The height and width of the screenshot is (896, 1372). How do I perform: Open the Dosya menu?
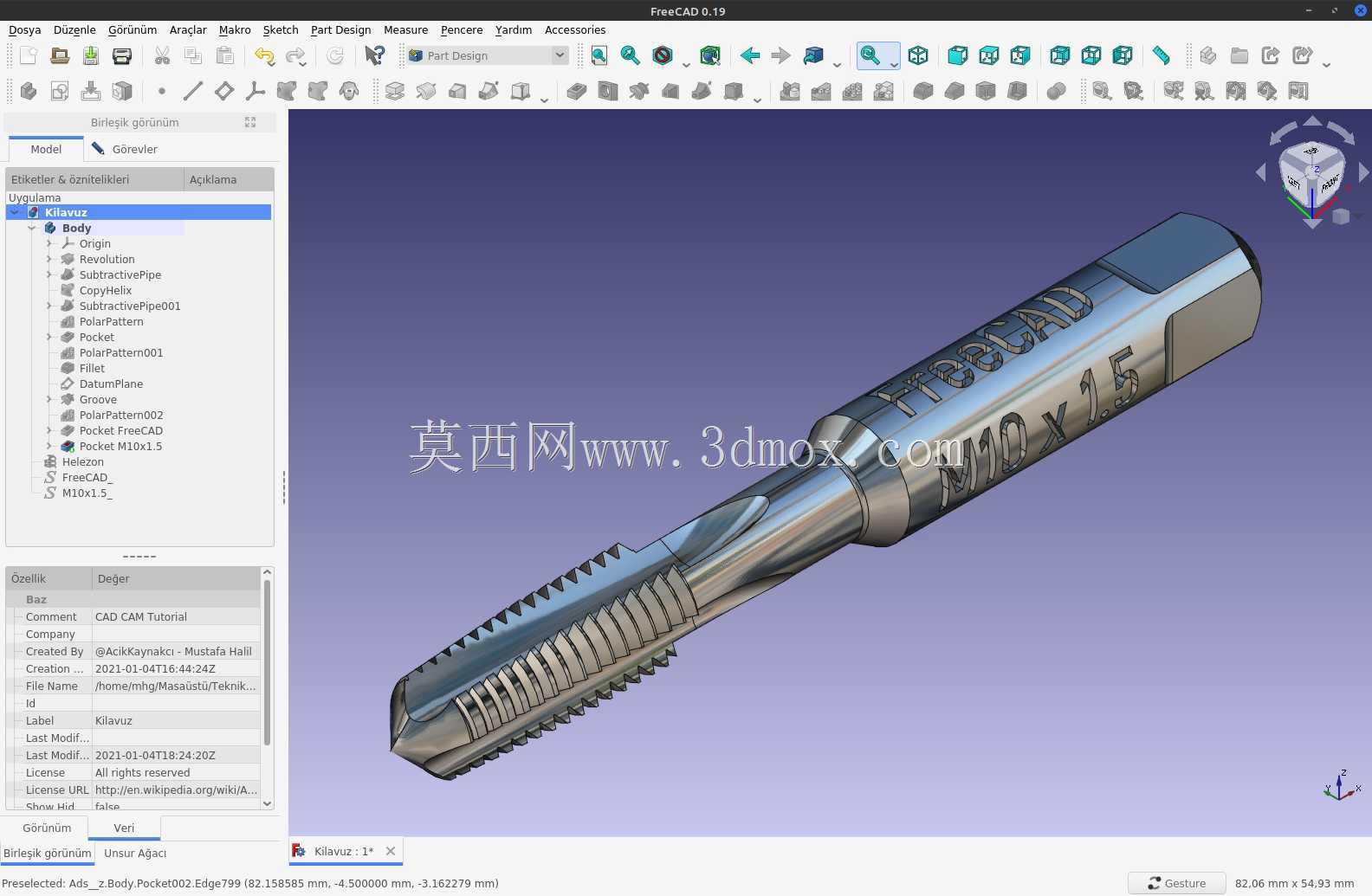click(25, 29)
